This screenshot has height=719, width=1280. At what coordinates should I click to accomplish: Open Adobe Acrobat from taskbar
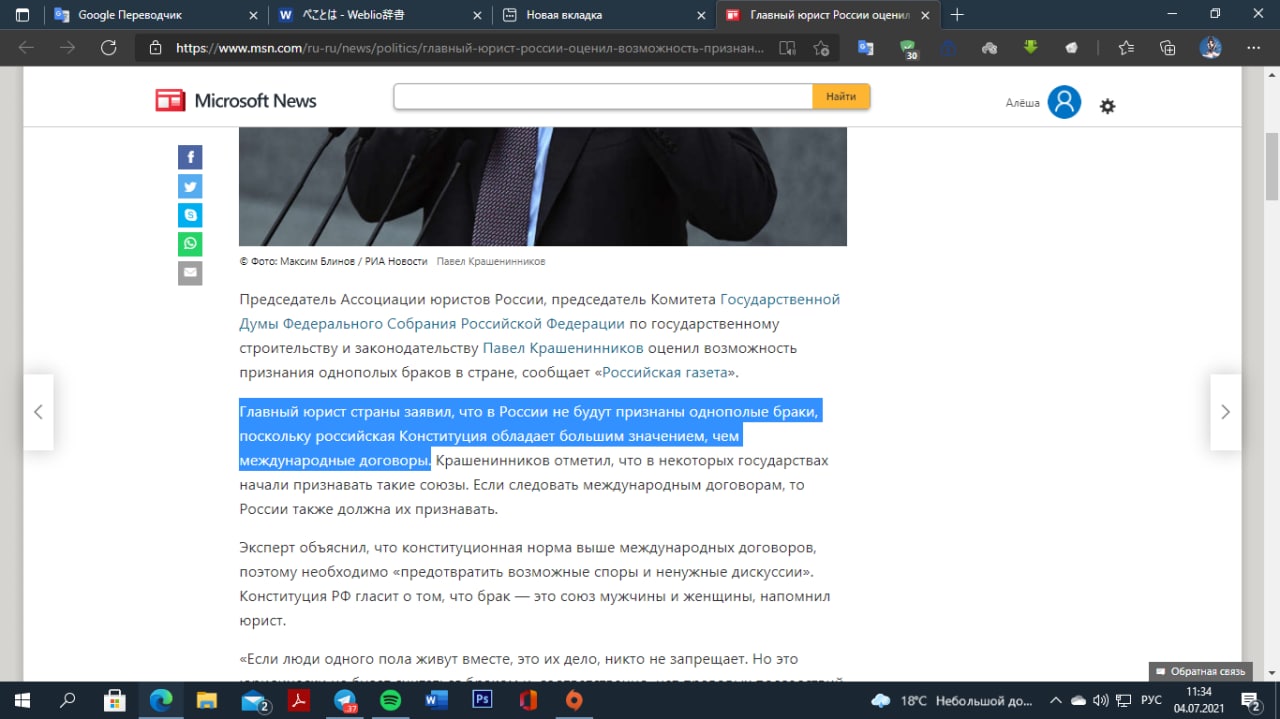[298, 700]
